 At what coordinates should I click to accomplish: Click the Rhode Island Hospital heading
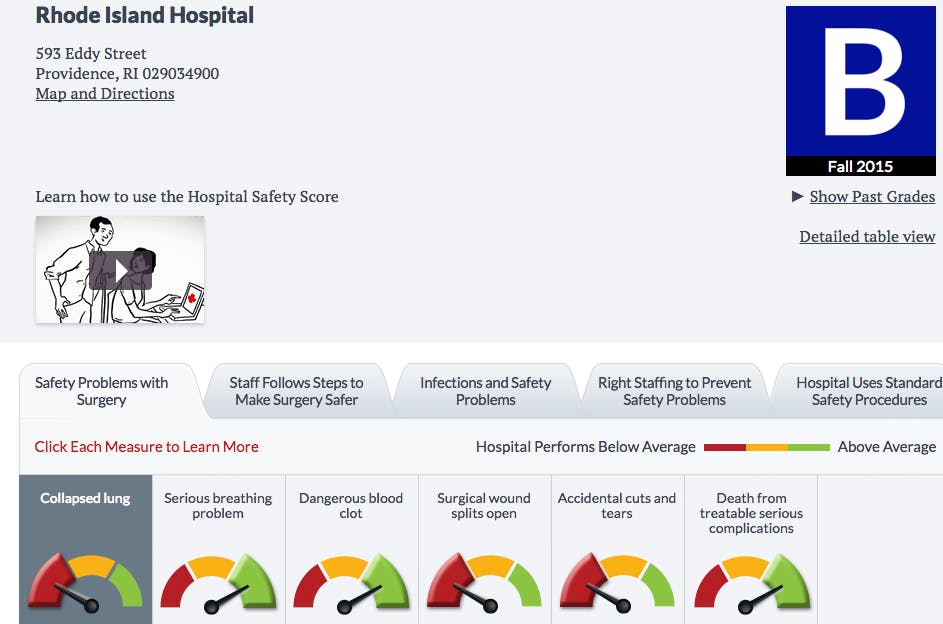[x=145, y=16]
